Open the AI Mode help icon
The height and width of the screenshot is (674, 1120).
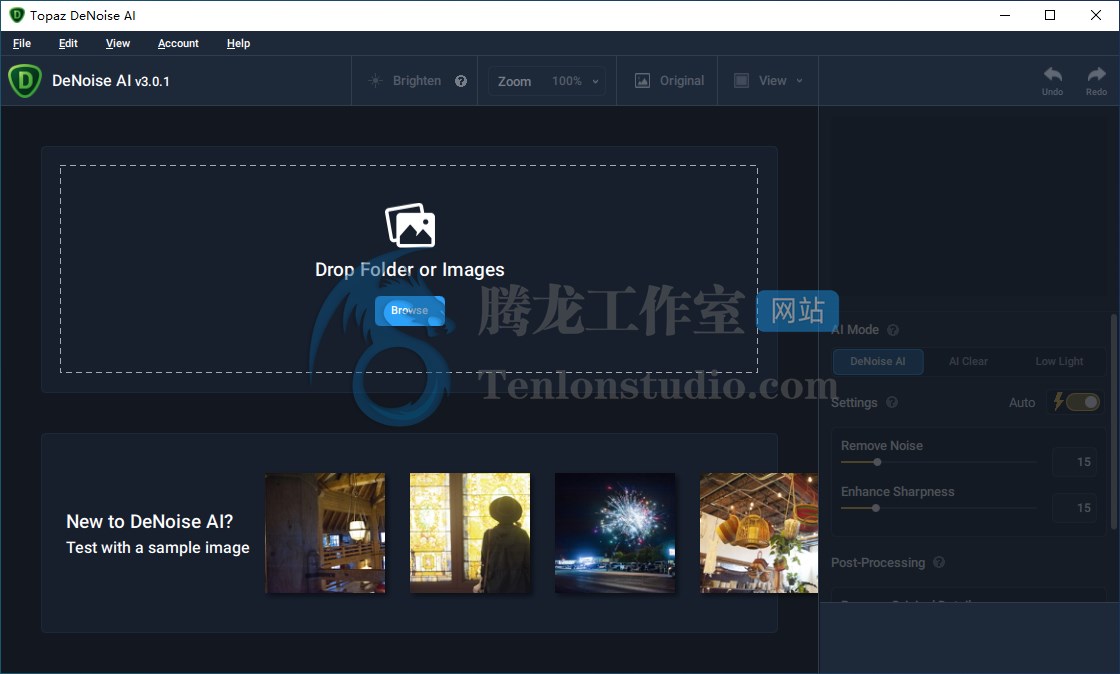pyautogui.click(x=893, y=330)
